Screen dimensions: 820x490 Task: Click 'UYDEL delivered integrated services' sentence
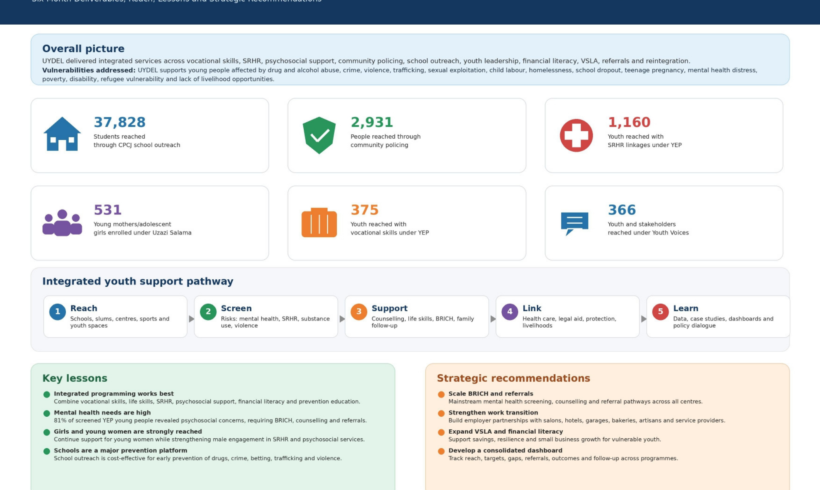(x=366, y=61)
